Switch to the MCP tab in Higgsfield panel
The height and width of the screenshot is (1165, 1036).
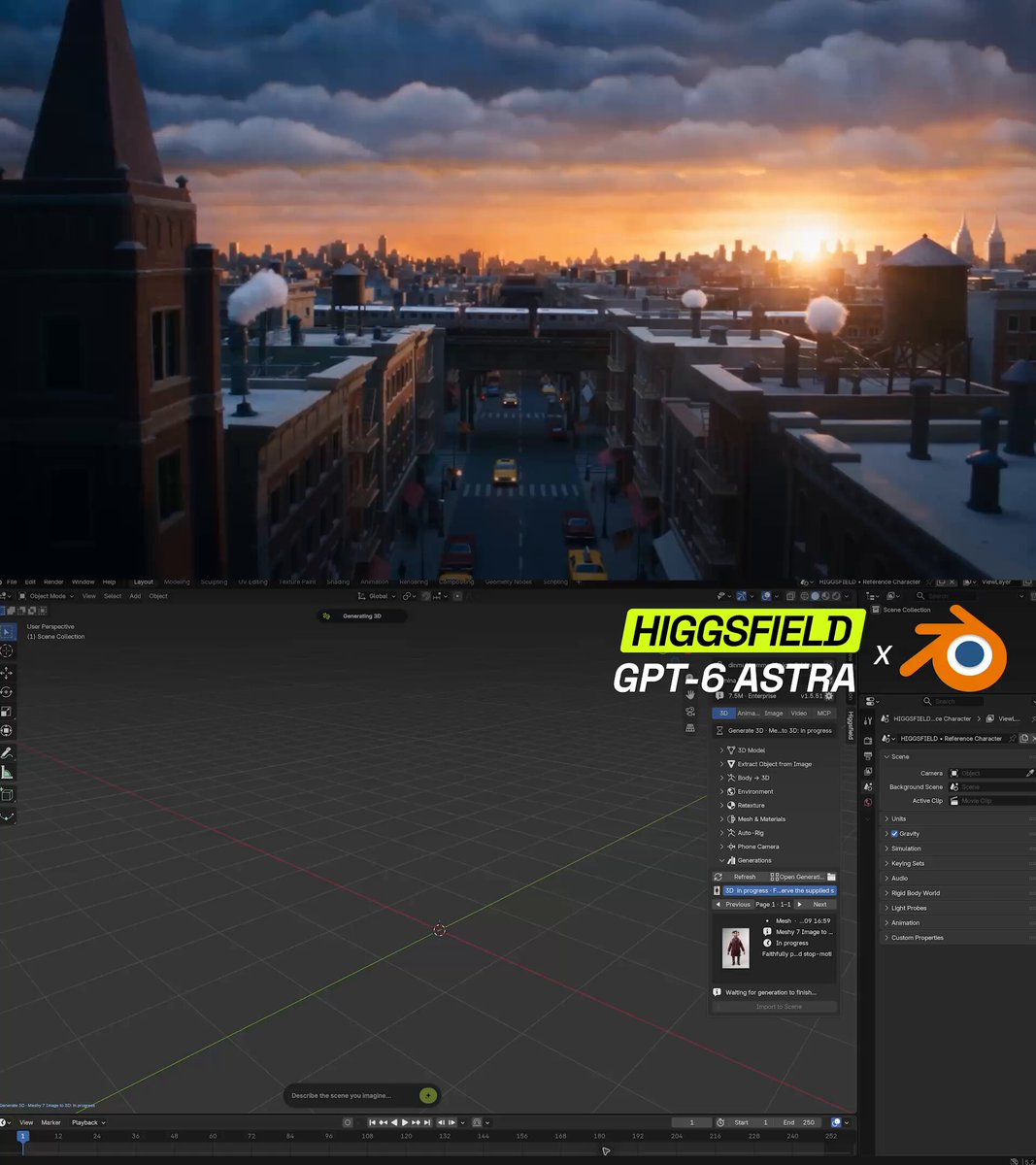pos(824,713)
